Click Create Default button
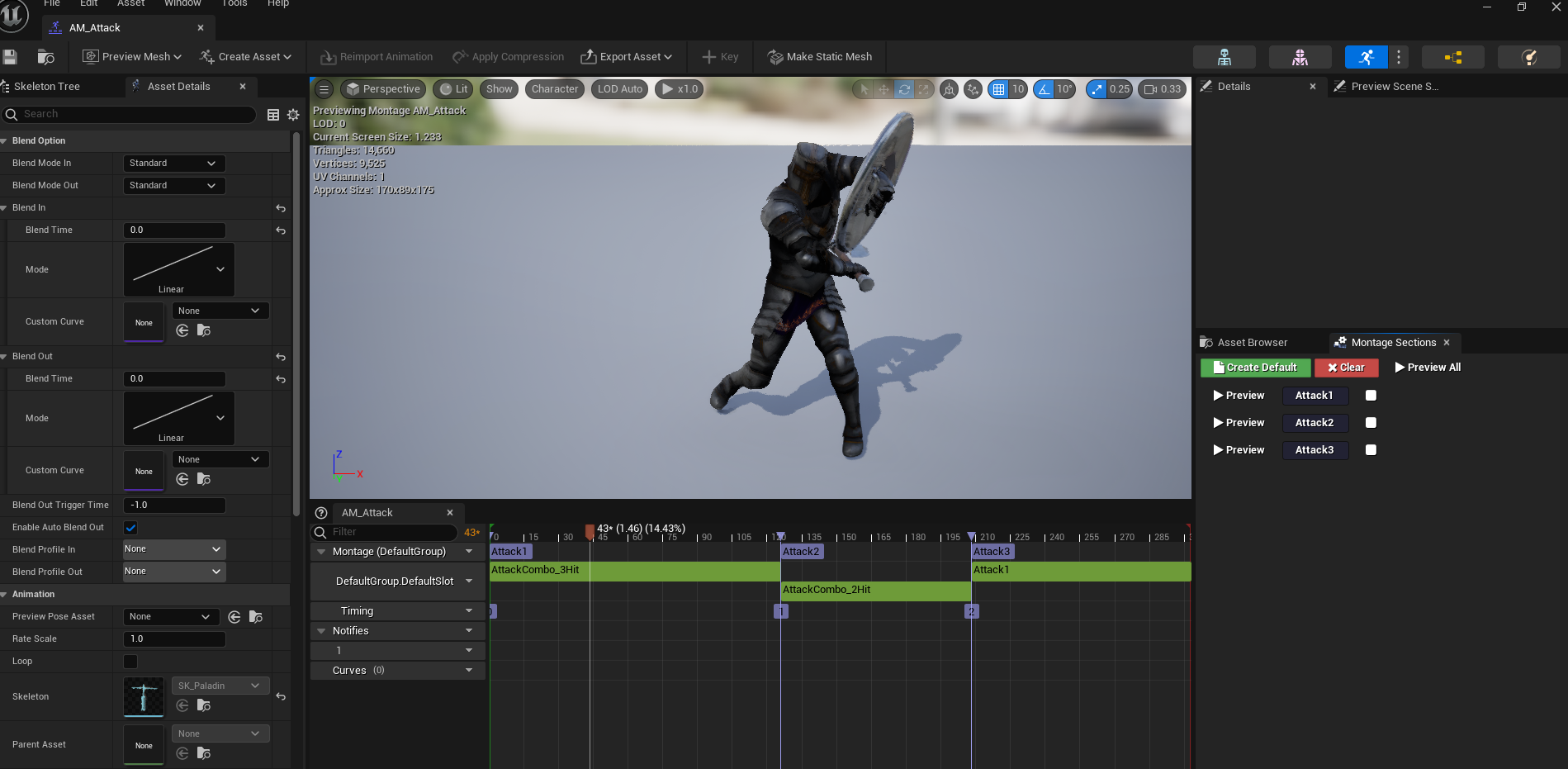The image size is (1568, 769). coord(1255,368)
